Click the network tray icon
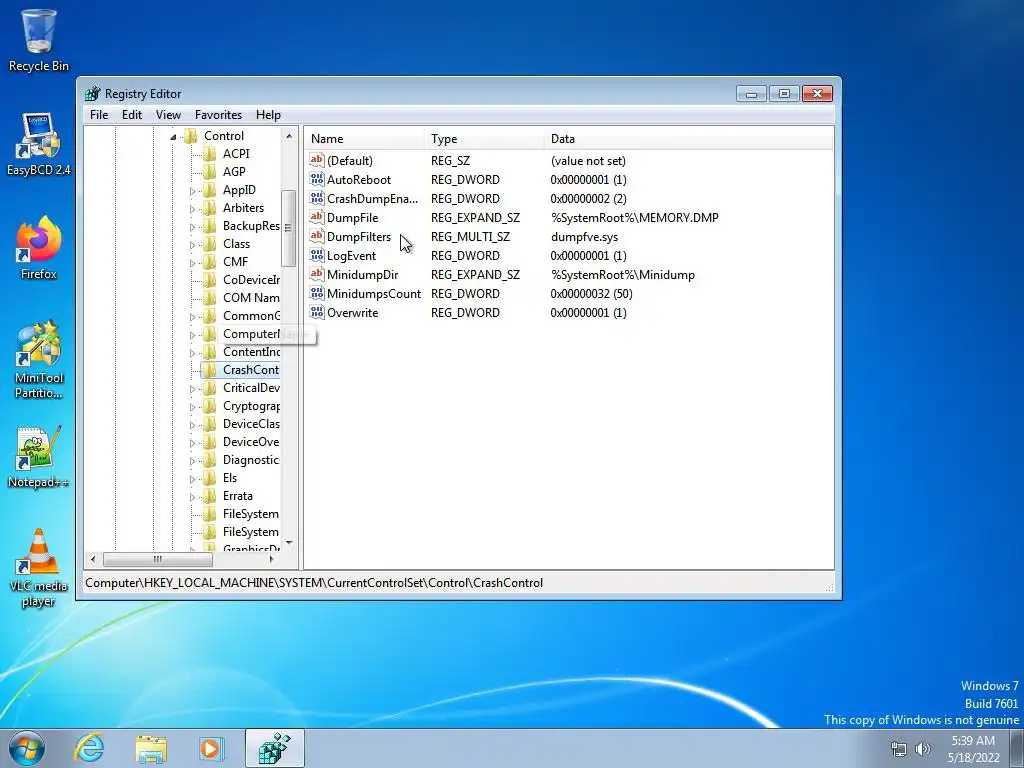 [899, 749]
